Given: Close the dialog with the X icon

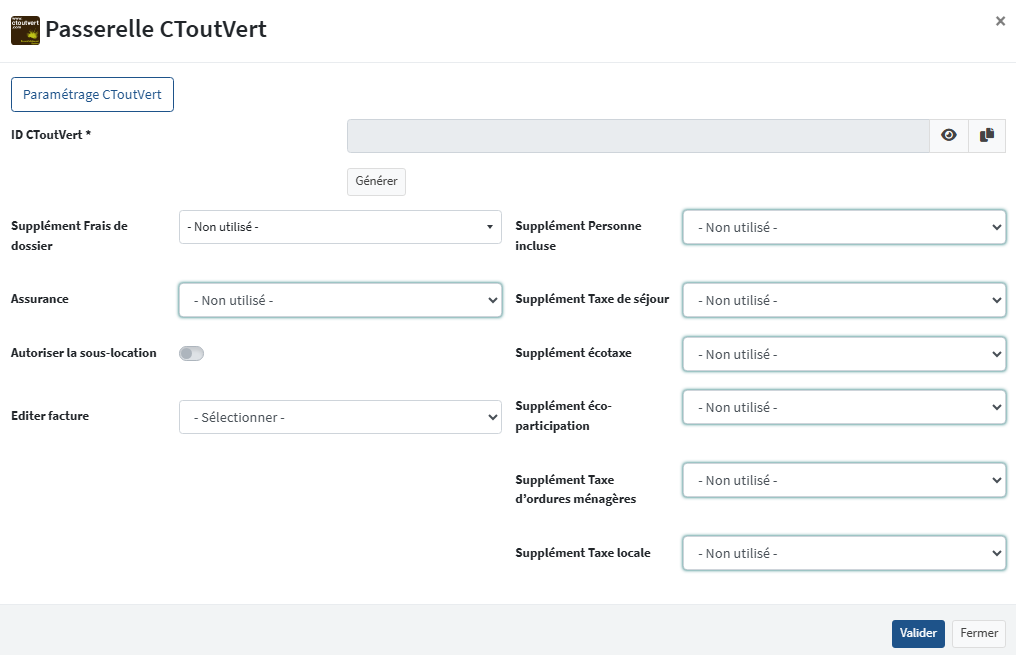Looking at the screenshot, I should [1000, 21].
